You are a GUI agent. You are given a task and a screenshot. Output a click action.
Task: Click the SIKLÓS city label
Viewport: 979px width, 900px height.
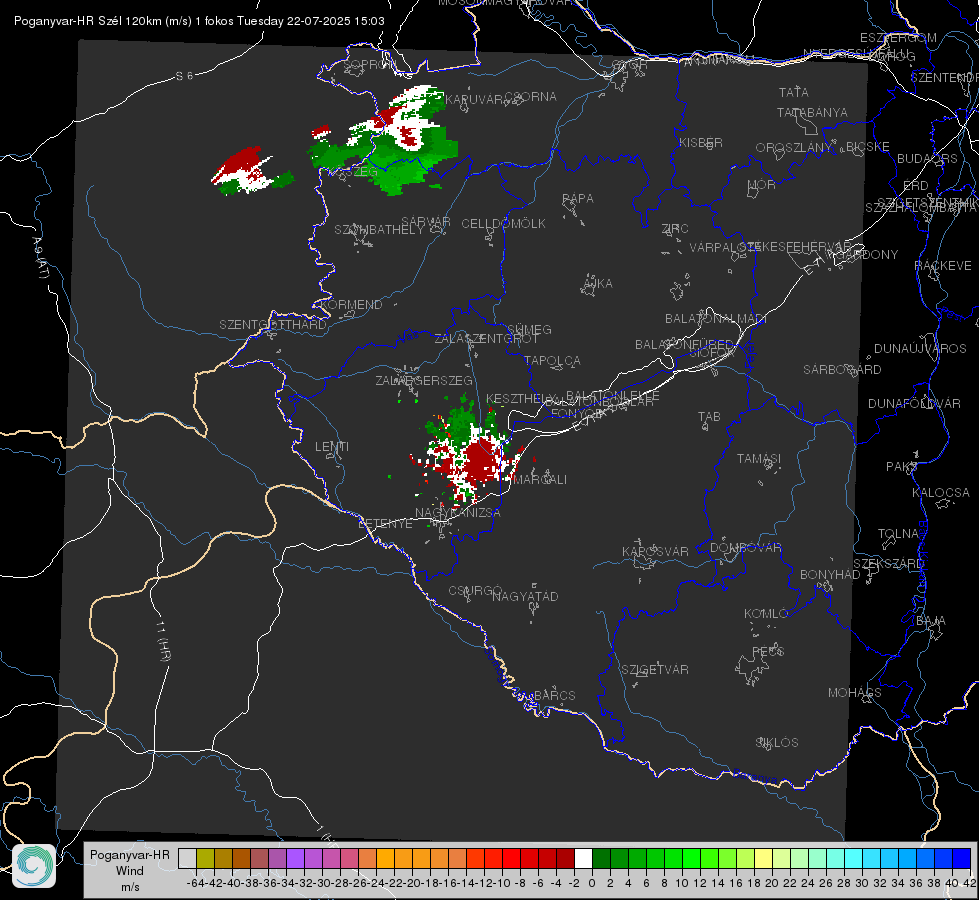(x=777, y=743)
